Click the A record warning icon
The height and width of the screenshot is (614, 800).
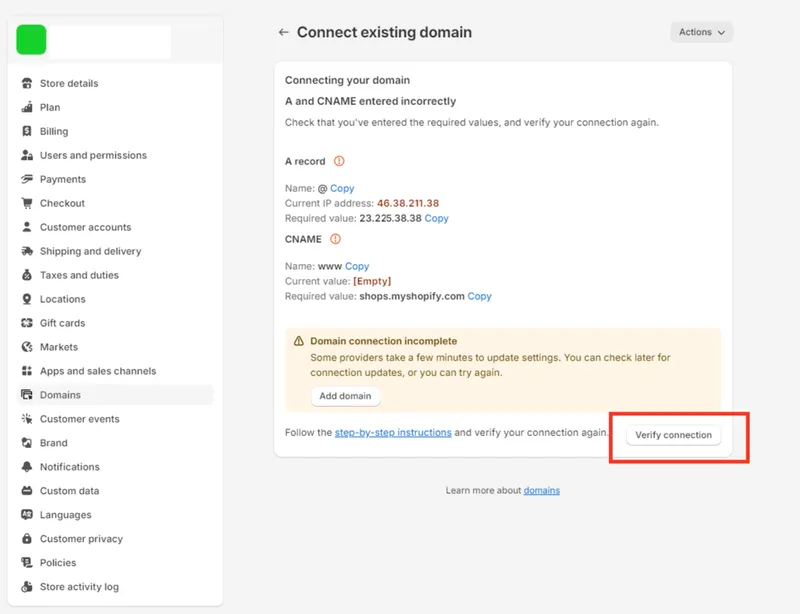(339, 161)
